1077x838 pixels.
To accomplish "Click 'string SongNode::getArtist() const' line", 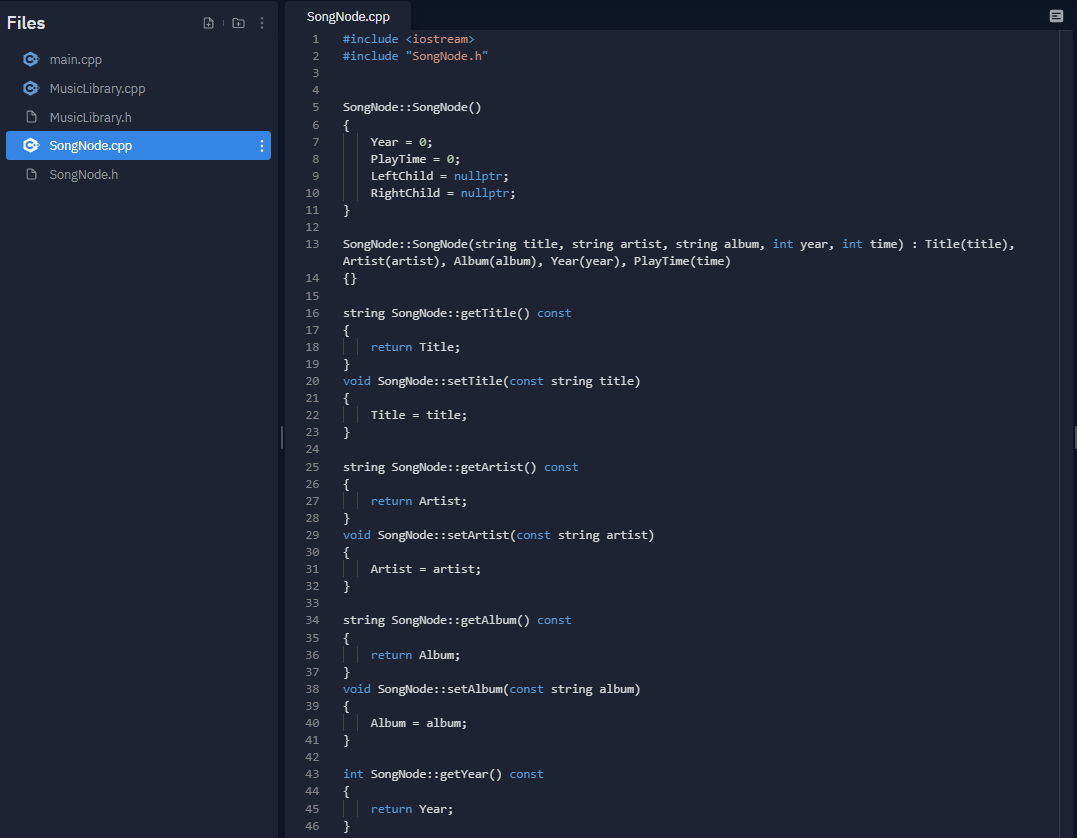I will point(460,467).
